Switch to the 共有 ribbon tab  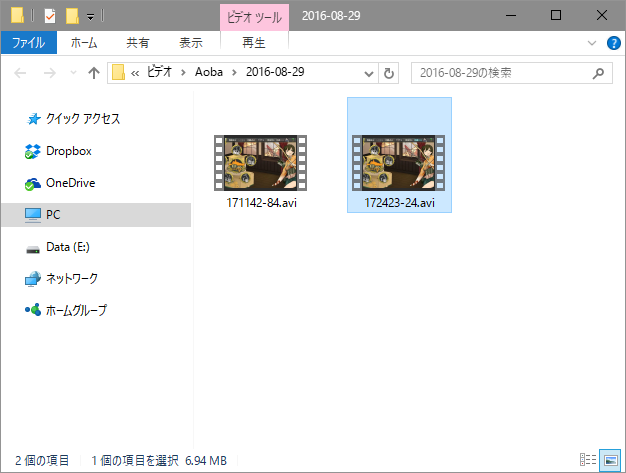(x=138, y=42)
